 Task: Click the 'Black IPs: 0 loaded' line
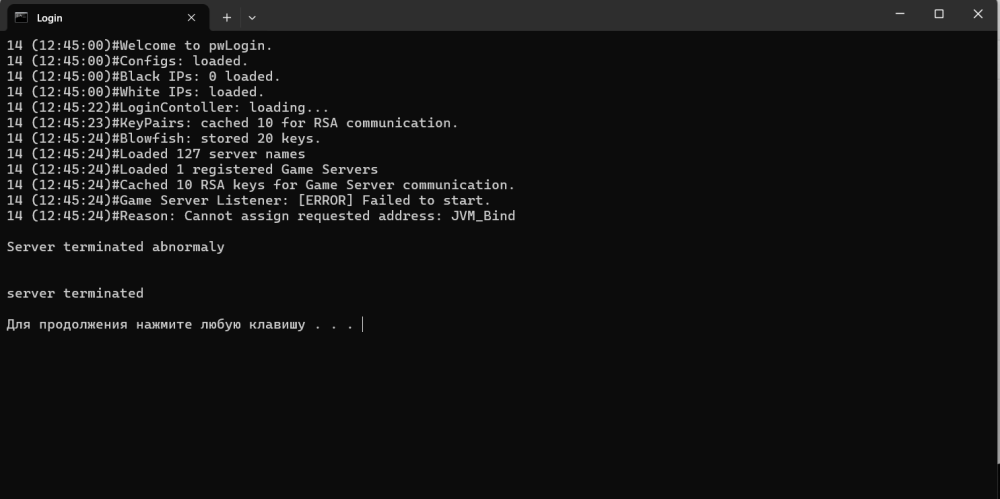(x=143, y=76)
